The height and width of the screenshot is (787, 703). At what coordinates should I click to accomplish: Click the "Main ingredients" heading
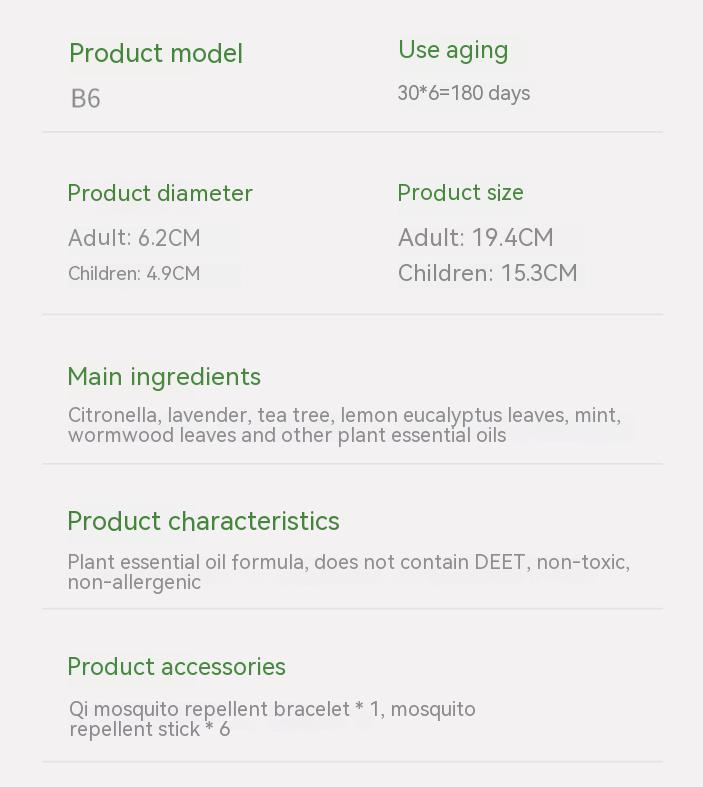coord(164,377)
